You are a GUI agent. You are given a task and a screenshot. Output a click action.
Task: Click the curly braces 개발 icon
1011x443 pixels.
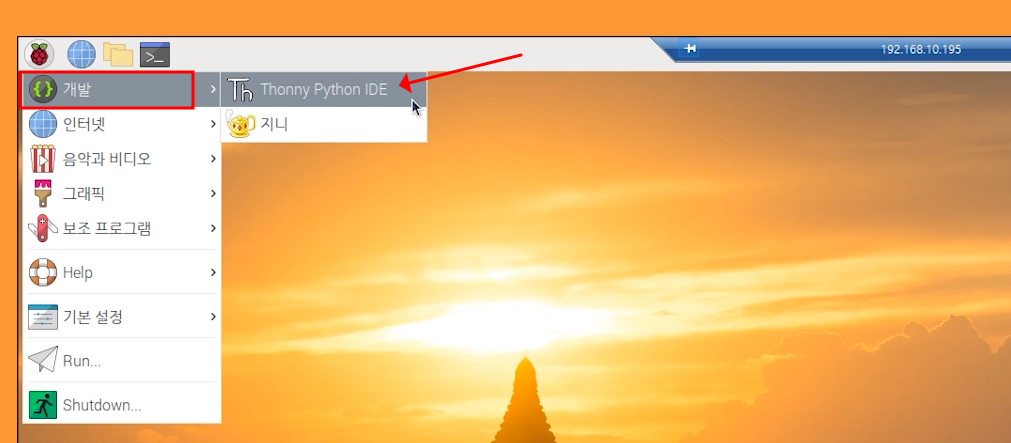coord(43,90)
